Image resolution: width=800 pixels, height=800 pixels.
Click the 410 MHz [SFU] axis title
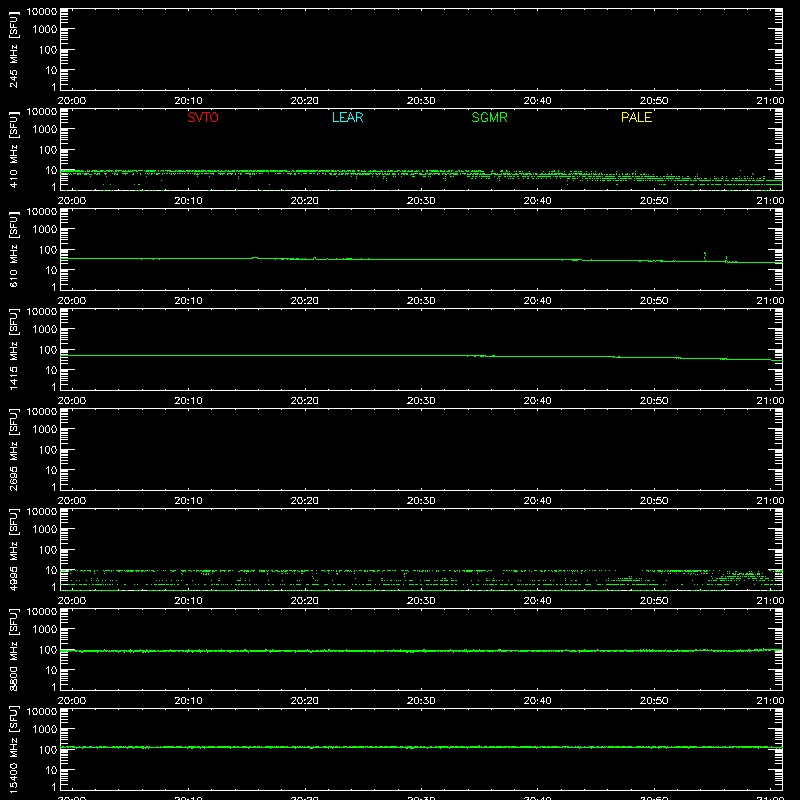[13, 149]
